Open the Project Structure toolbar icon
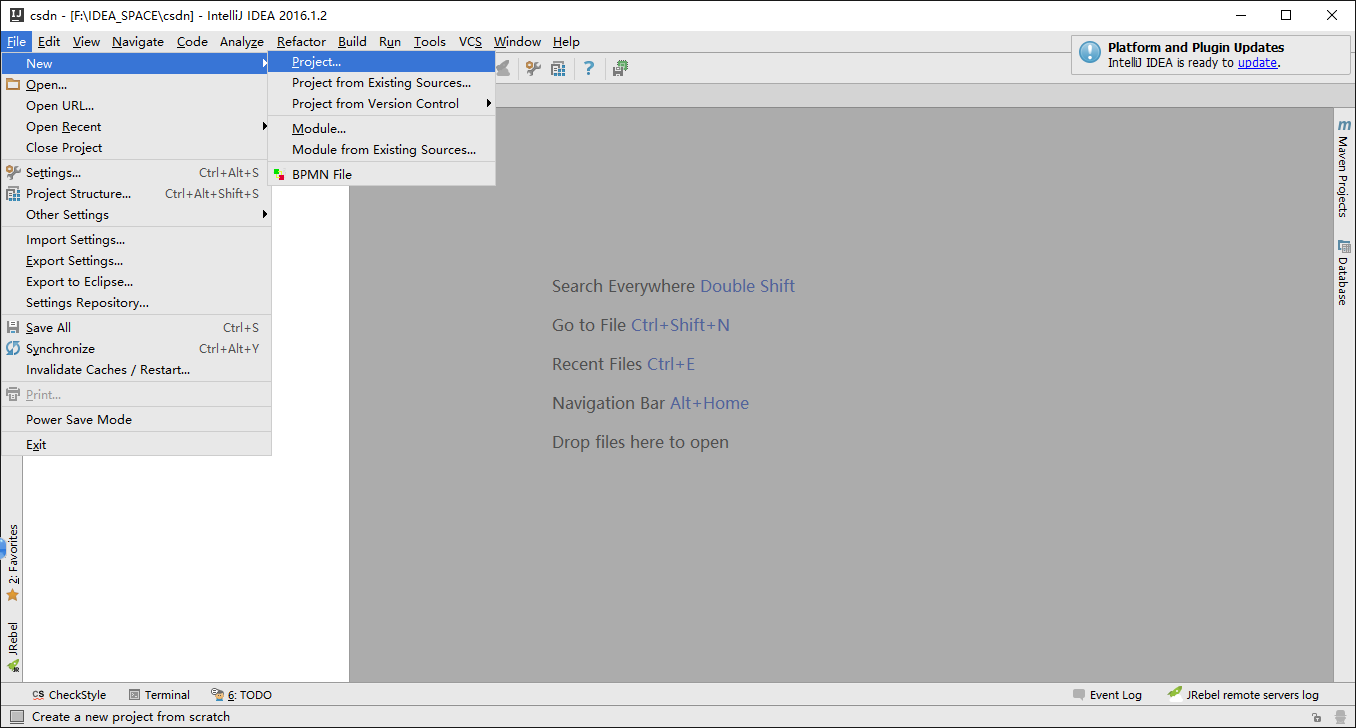The width and height of the screenshot is (1356, 728). (x=558, y=68)
